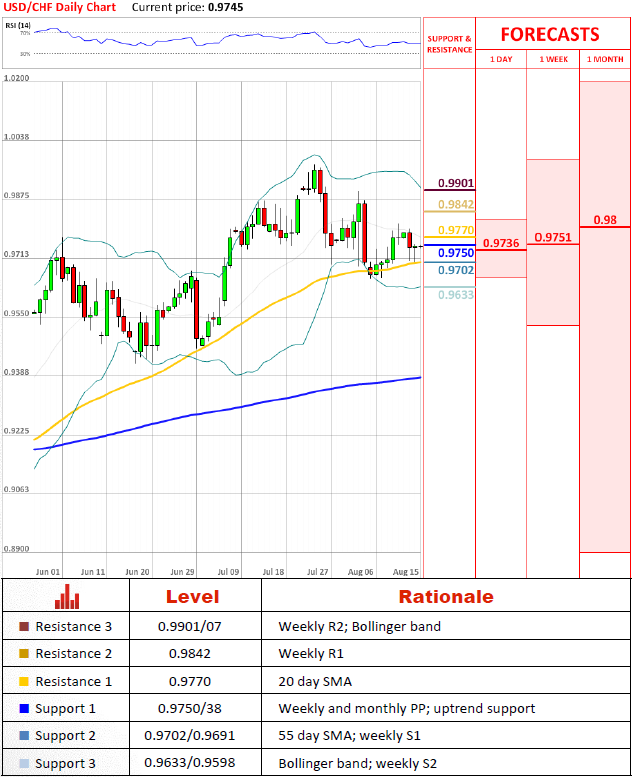The image size is (632, 777).
Task: Click the Resistance 1 yellow color swatch
Action: [x=24, y=681]
